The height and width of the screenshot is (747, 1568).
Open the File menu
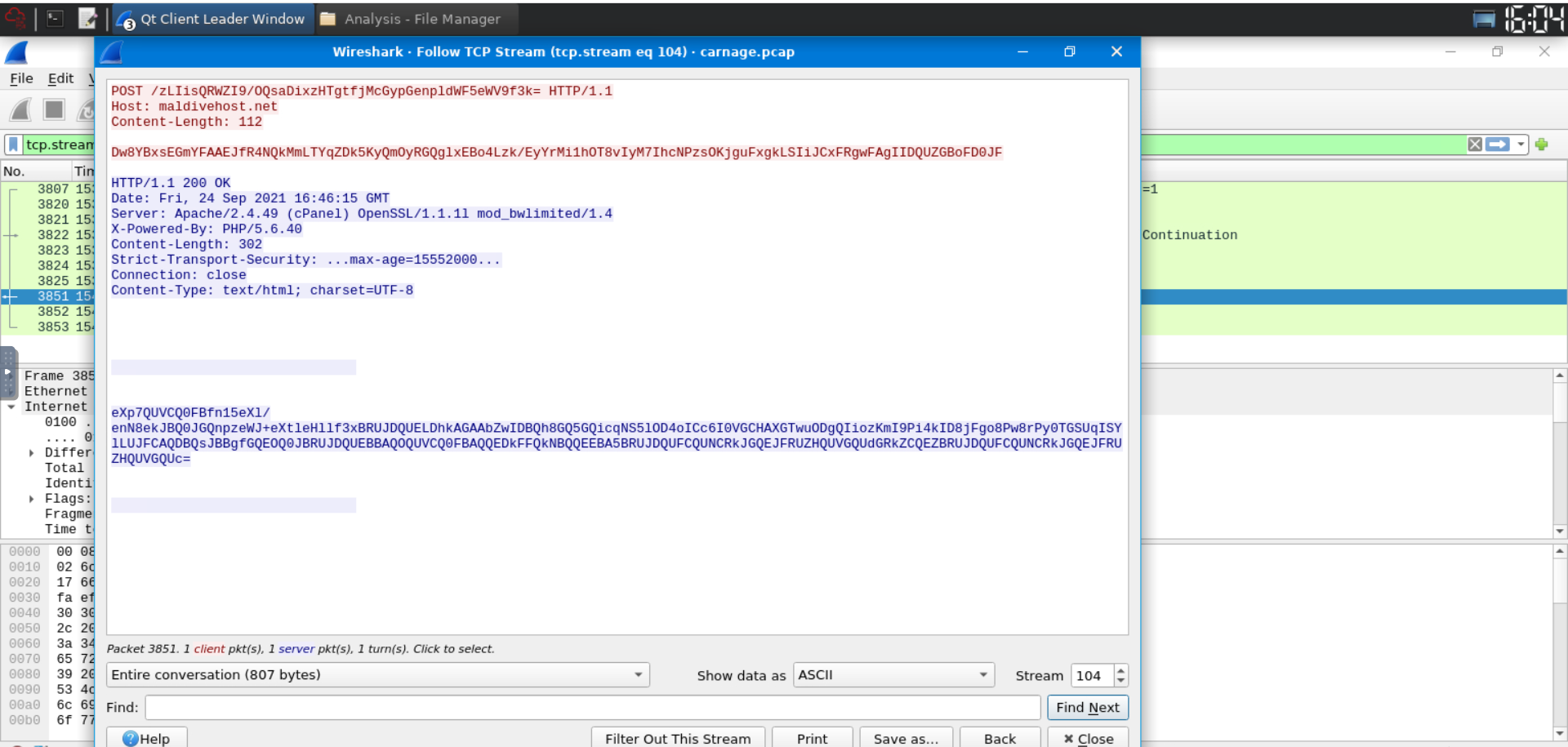pyautogui.click(x=21, y=78)
